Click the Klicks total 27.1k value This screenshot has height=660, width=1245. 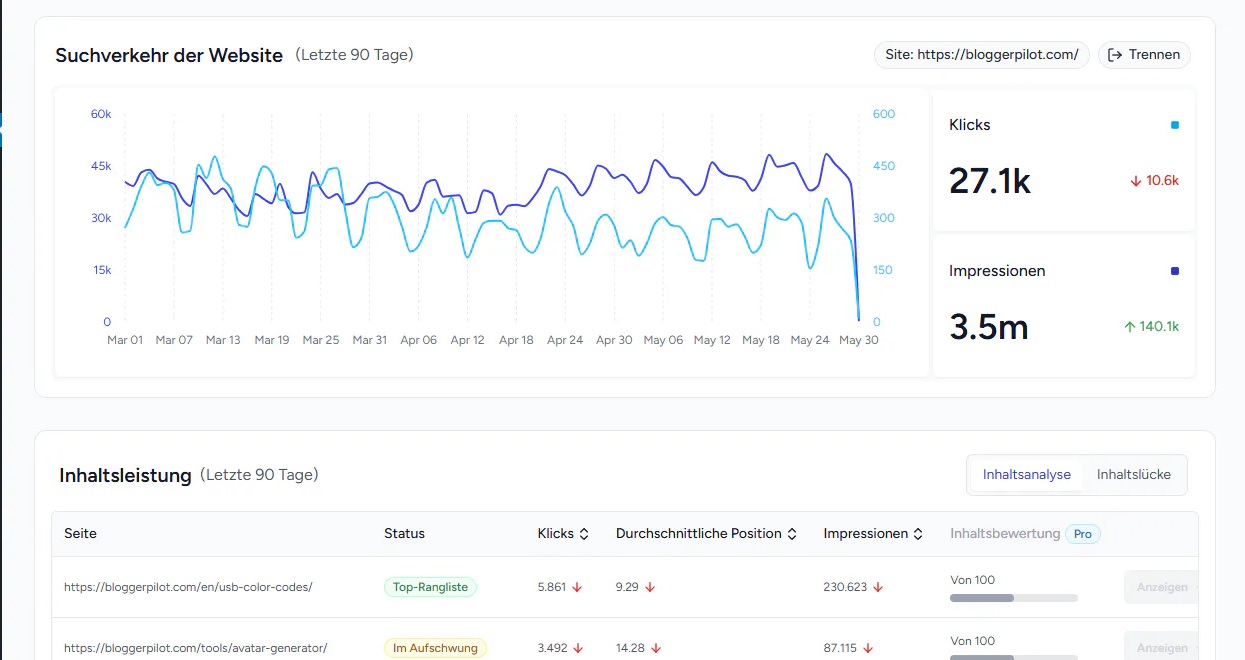[x=990, y=181]
